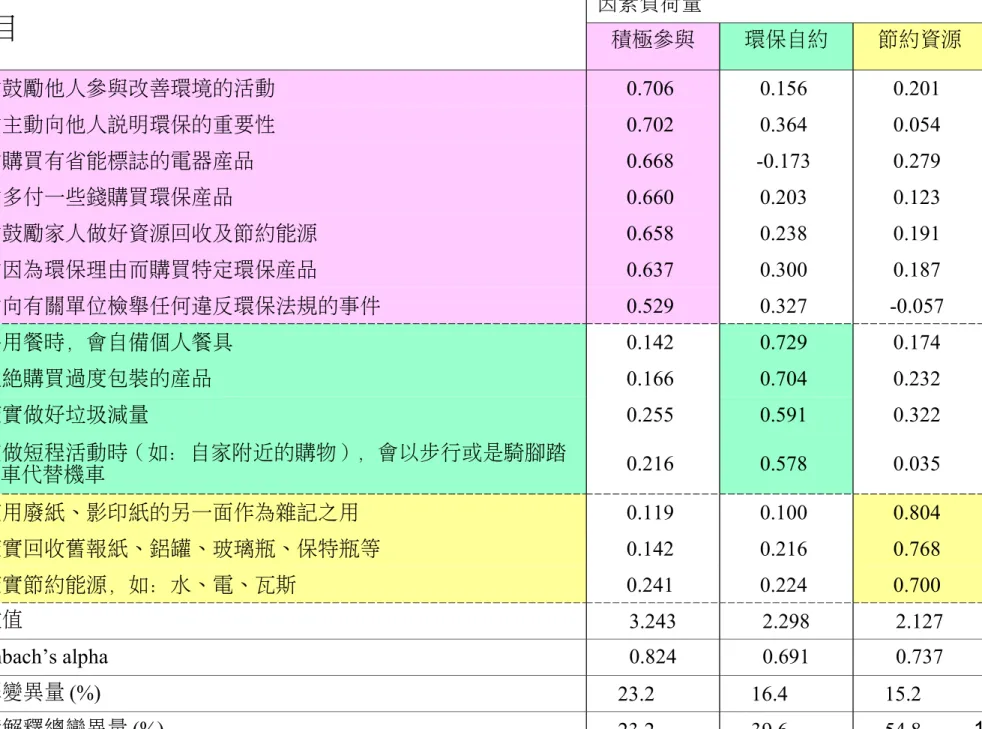Click the value 0.658
The height and width of the screenshot is (729, 982).
pyautogui.click(x=650, y=234)
